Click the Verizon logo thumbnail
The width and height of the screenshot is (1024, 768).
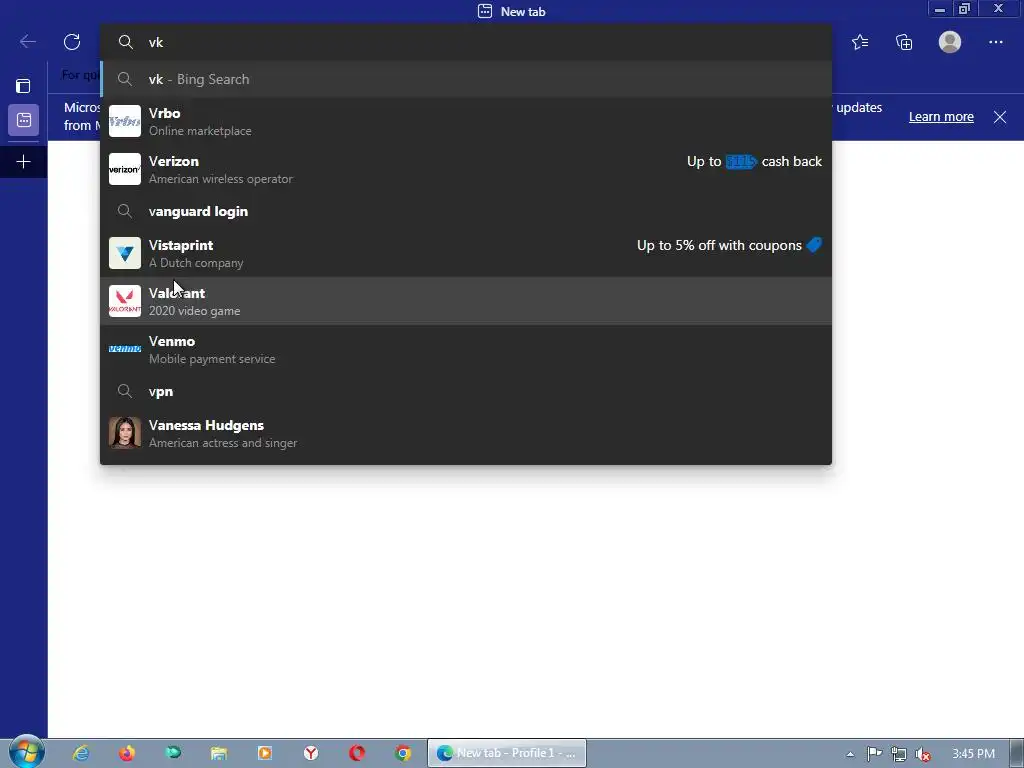[125, 169]
